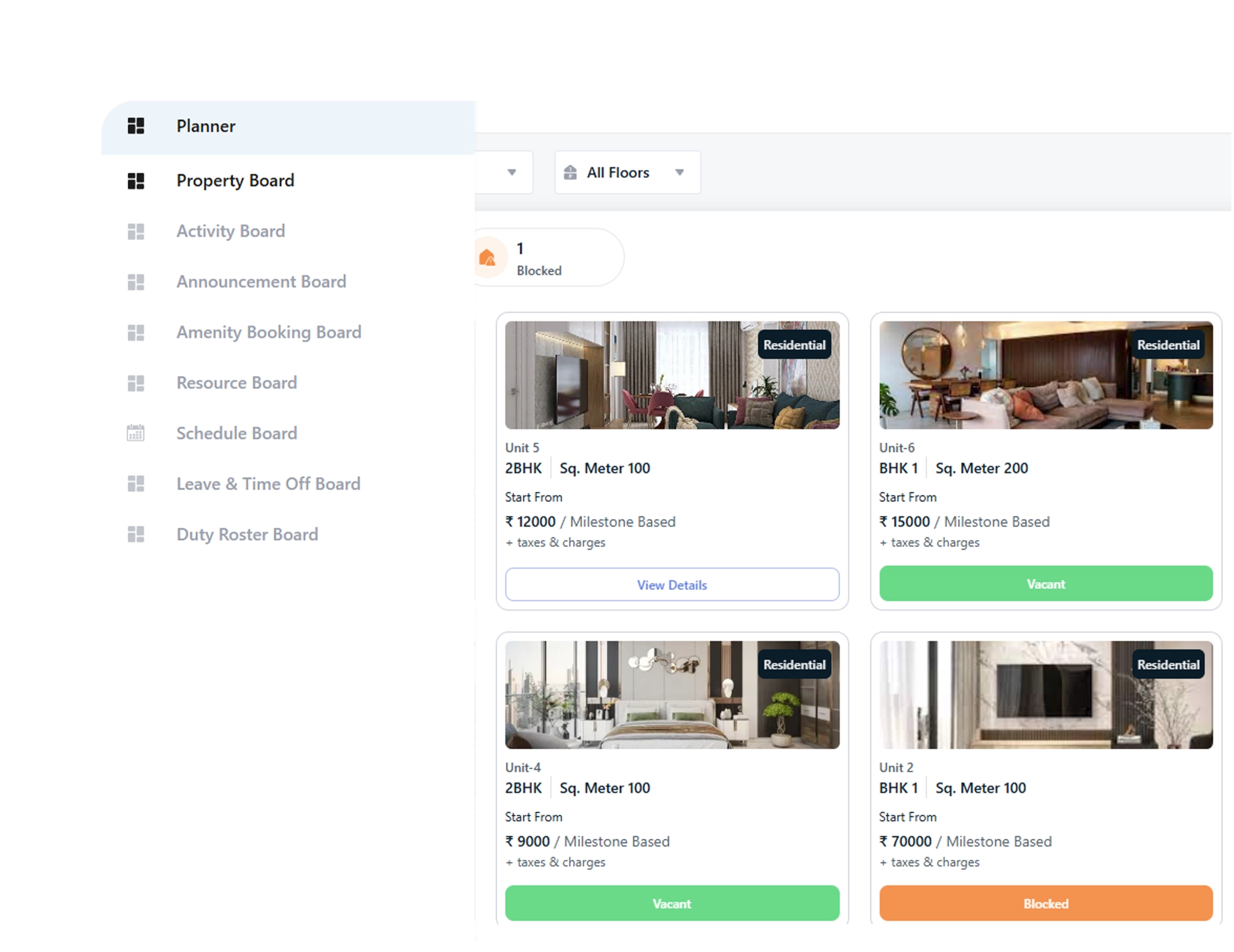
Task: Click the Resource Board icon
Action: (135, 383)
